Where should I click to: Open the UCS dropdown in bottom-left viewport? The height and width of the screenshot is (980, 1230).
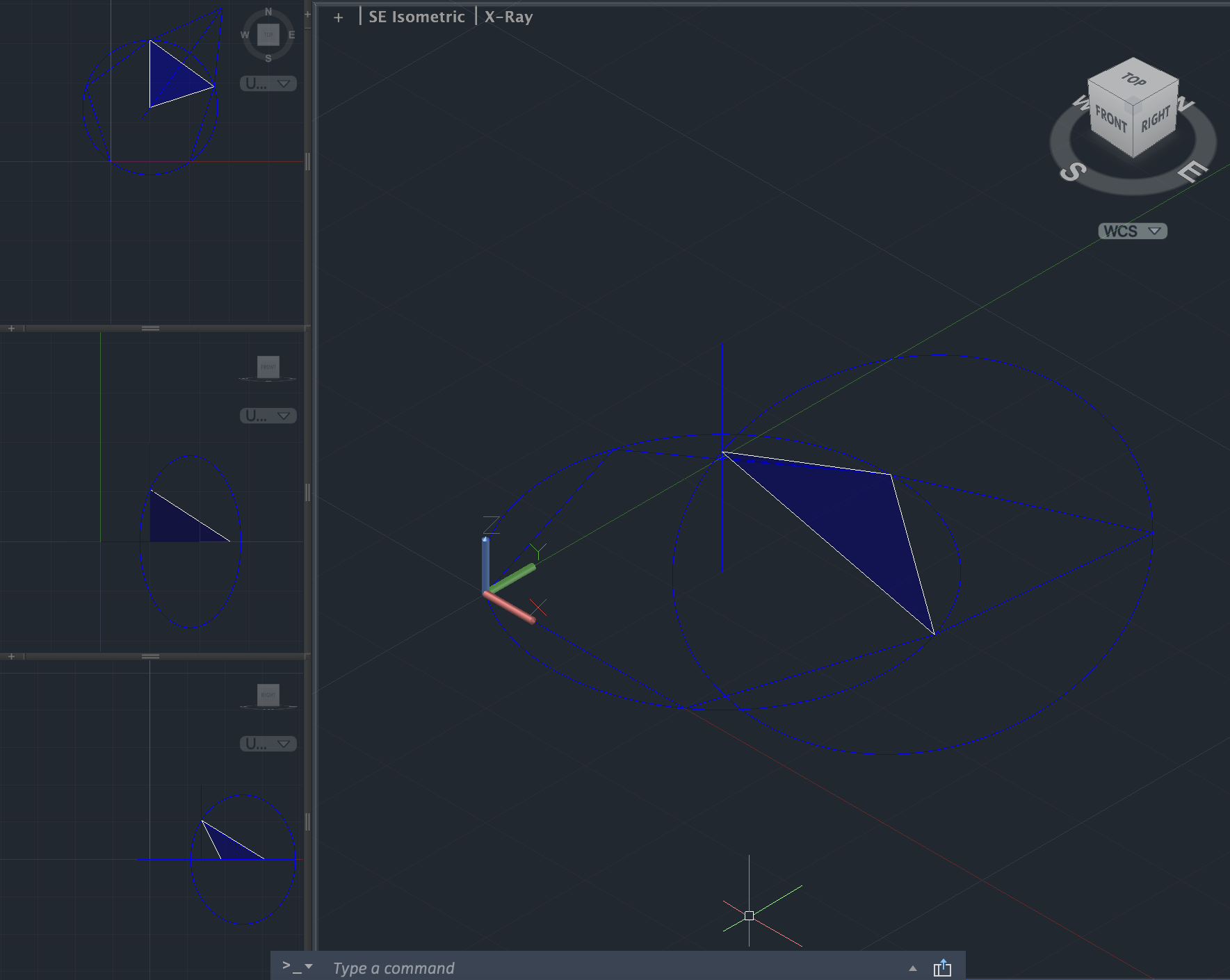tap(268, 744)
